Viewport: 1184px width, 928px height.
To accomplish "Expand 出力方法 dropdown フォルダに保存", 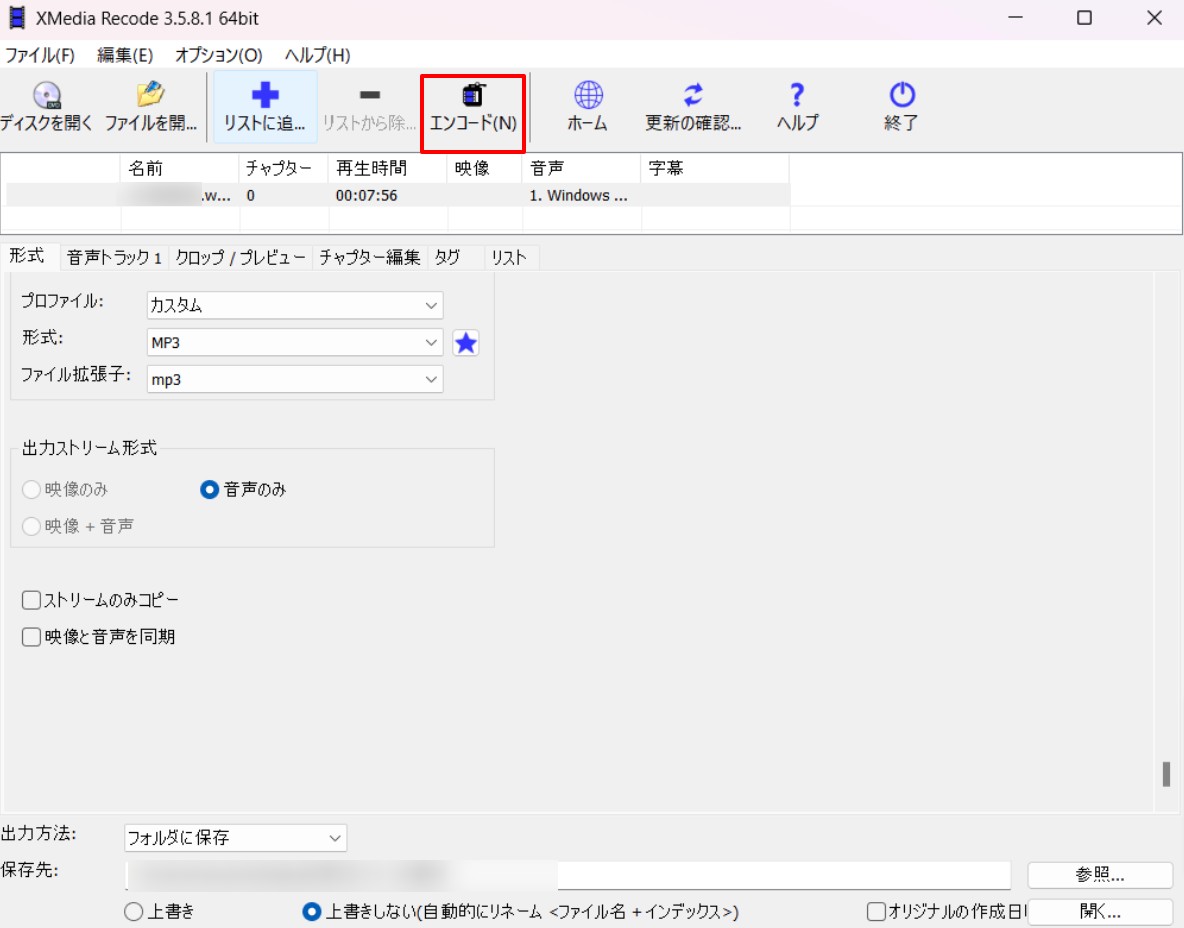I will pos(235,837).
